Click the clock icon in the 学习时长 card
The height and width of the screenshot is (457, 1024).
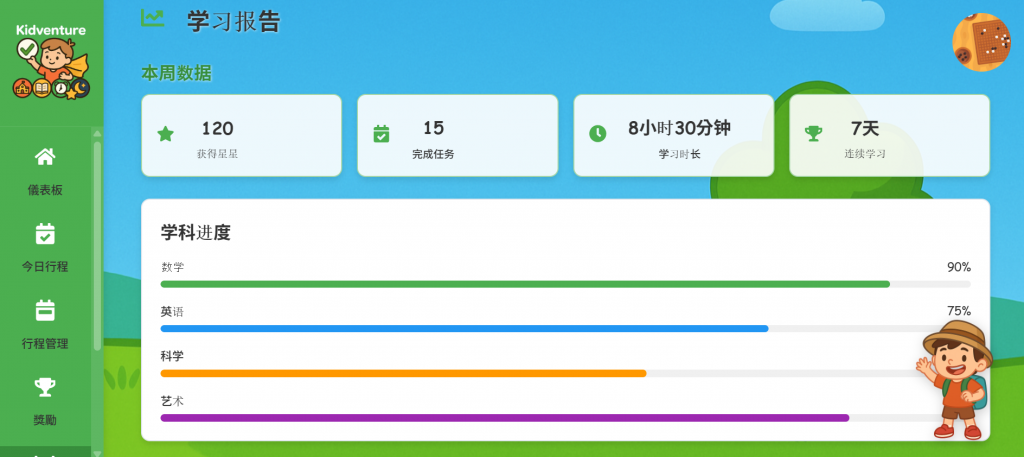[x=598, y=134]
